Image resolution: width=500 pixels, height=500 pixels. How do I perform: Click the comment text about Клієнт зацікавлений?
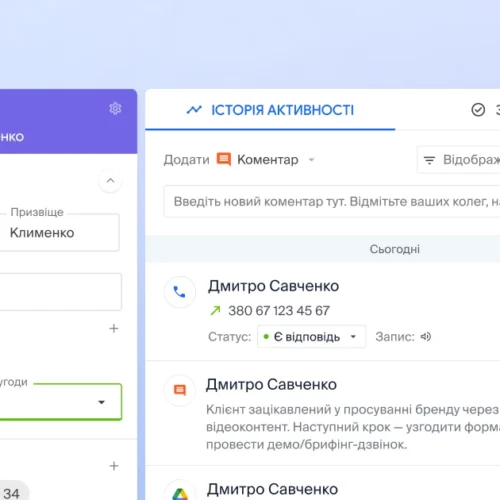(353, 427)
